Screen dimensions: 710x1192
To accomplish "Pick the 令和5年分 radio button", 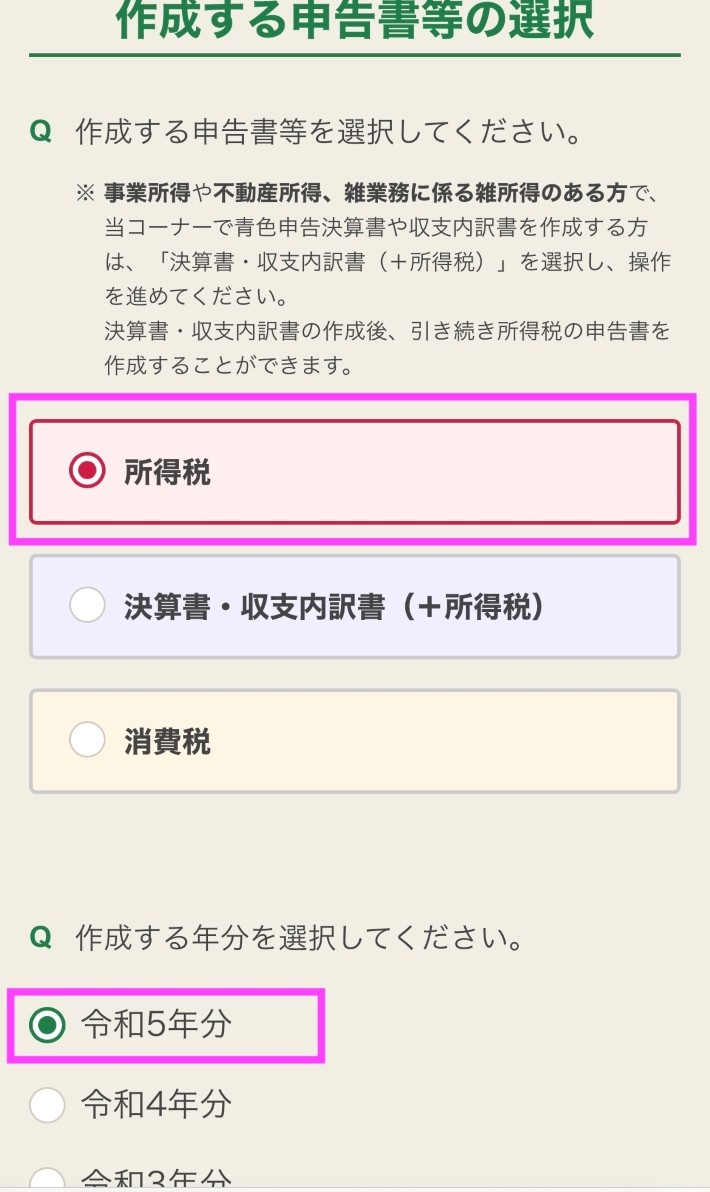I will pyautogui.click(x=46, y=1025).
